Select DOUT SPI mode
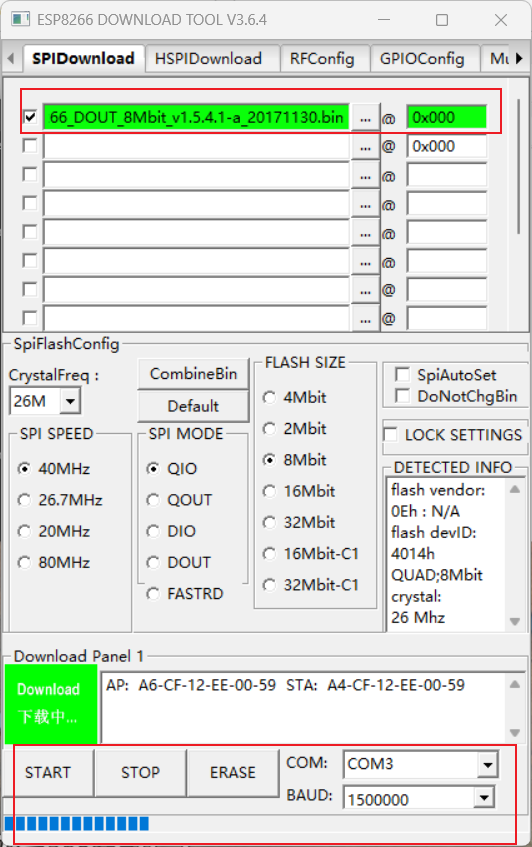The height and width of the screenshot is (847, 532). point(179,562)
